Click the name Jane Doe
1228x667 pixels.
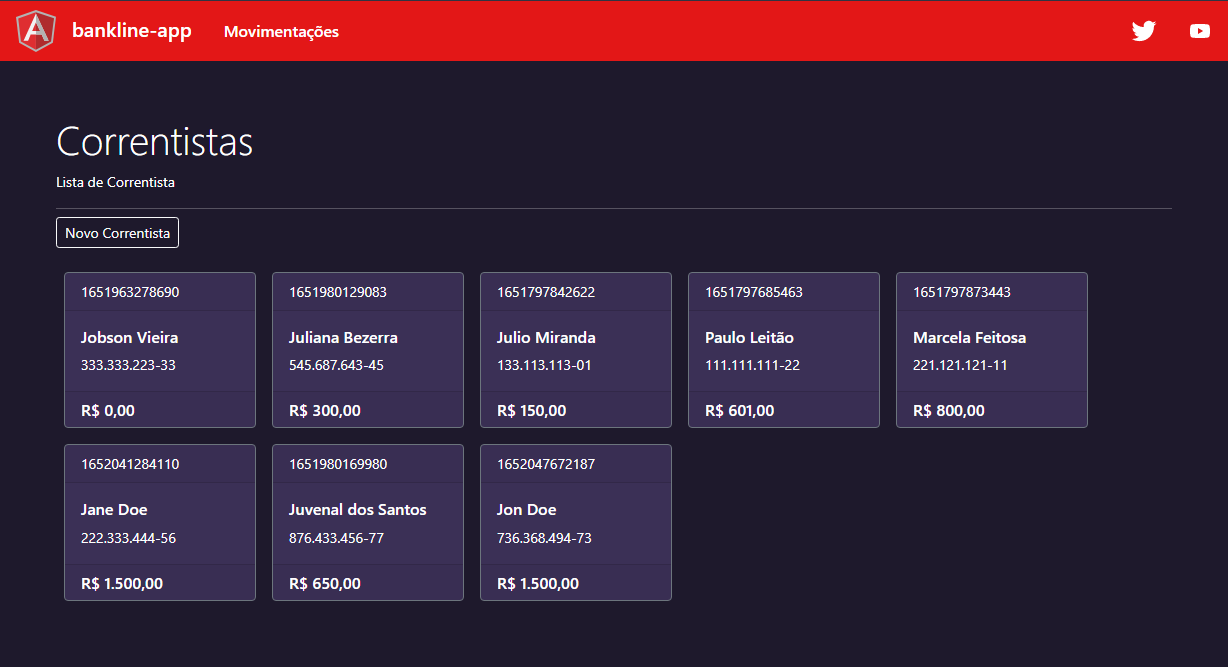pos(114,509)
